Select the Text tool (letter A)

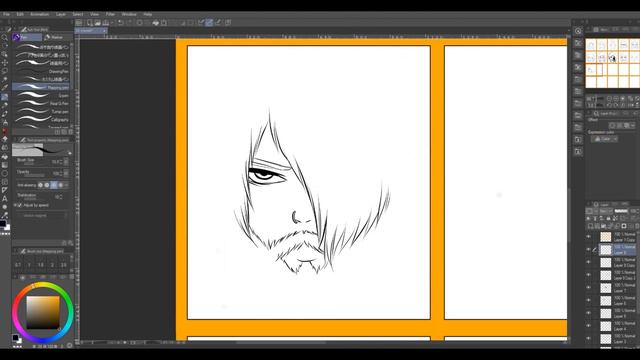tap(5, 199)
